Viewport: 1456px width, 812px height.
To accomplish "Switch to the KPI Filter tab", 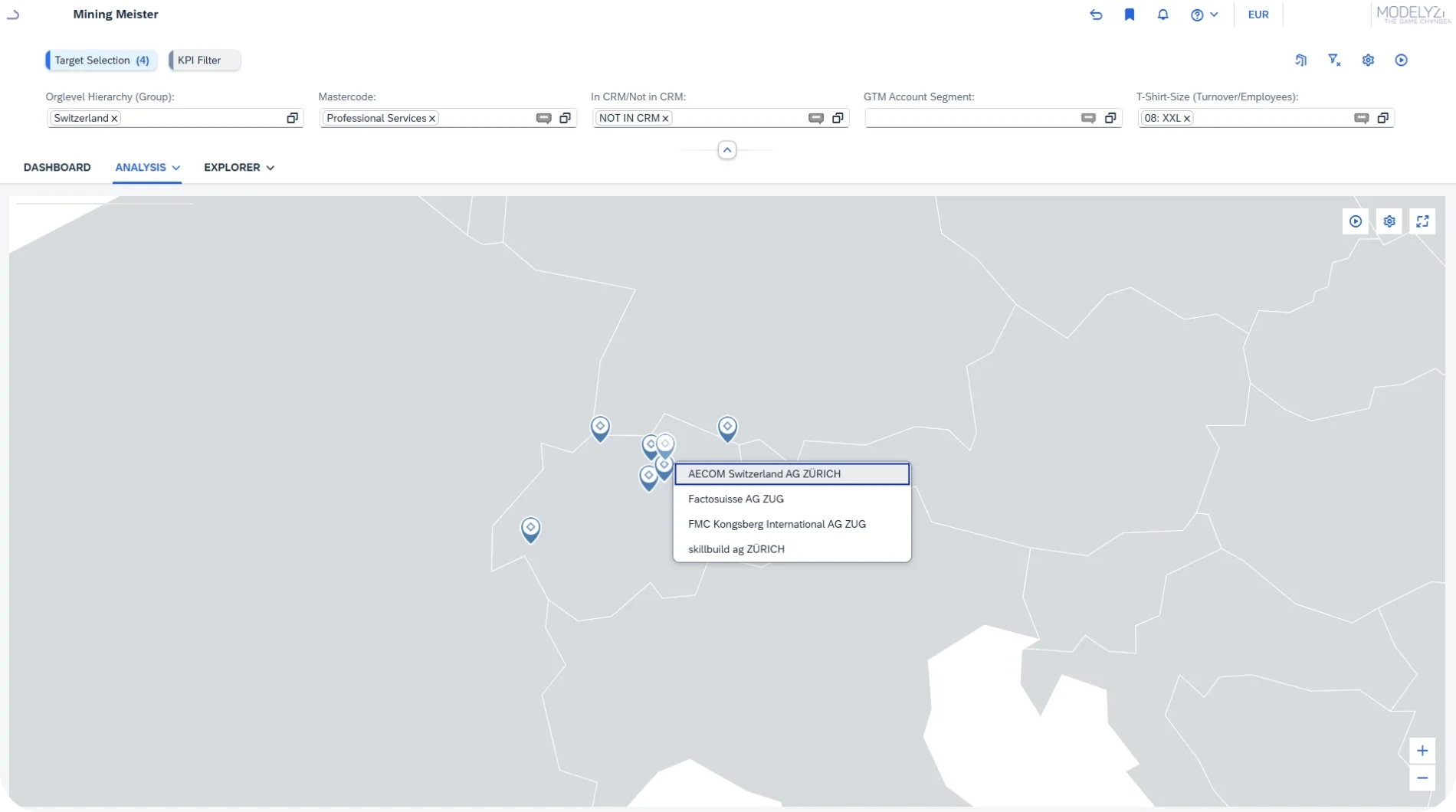I will [205, 60].
